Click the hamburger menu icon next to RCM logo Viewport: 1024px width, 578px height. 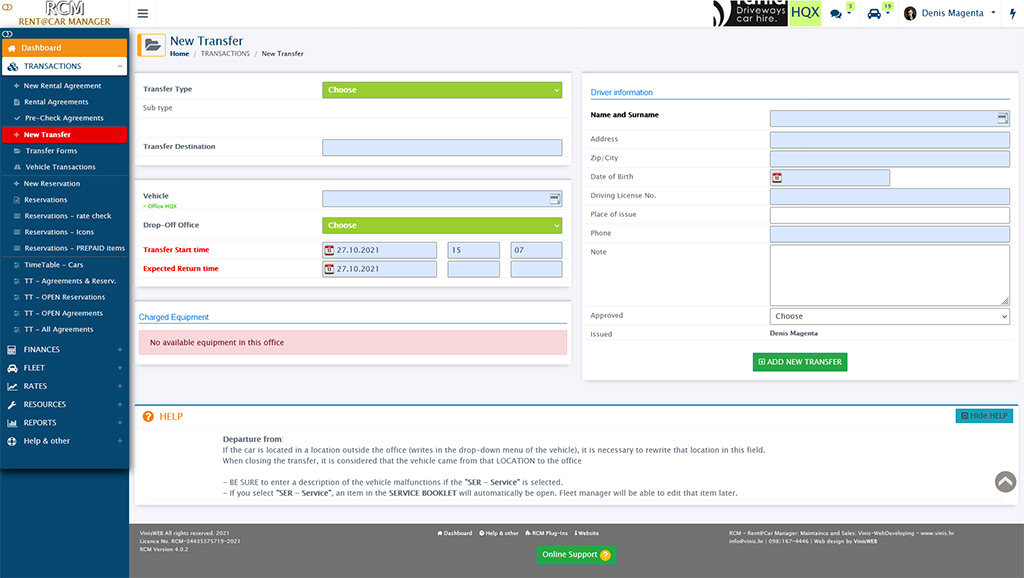tap(142, 13)
